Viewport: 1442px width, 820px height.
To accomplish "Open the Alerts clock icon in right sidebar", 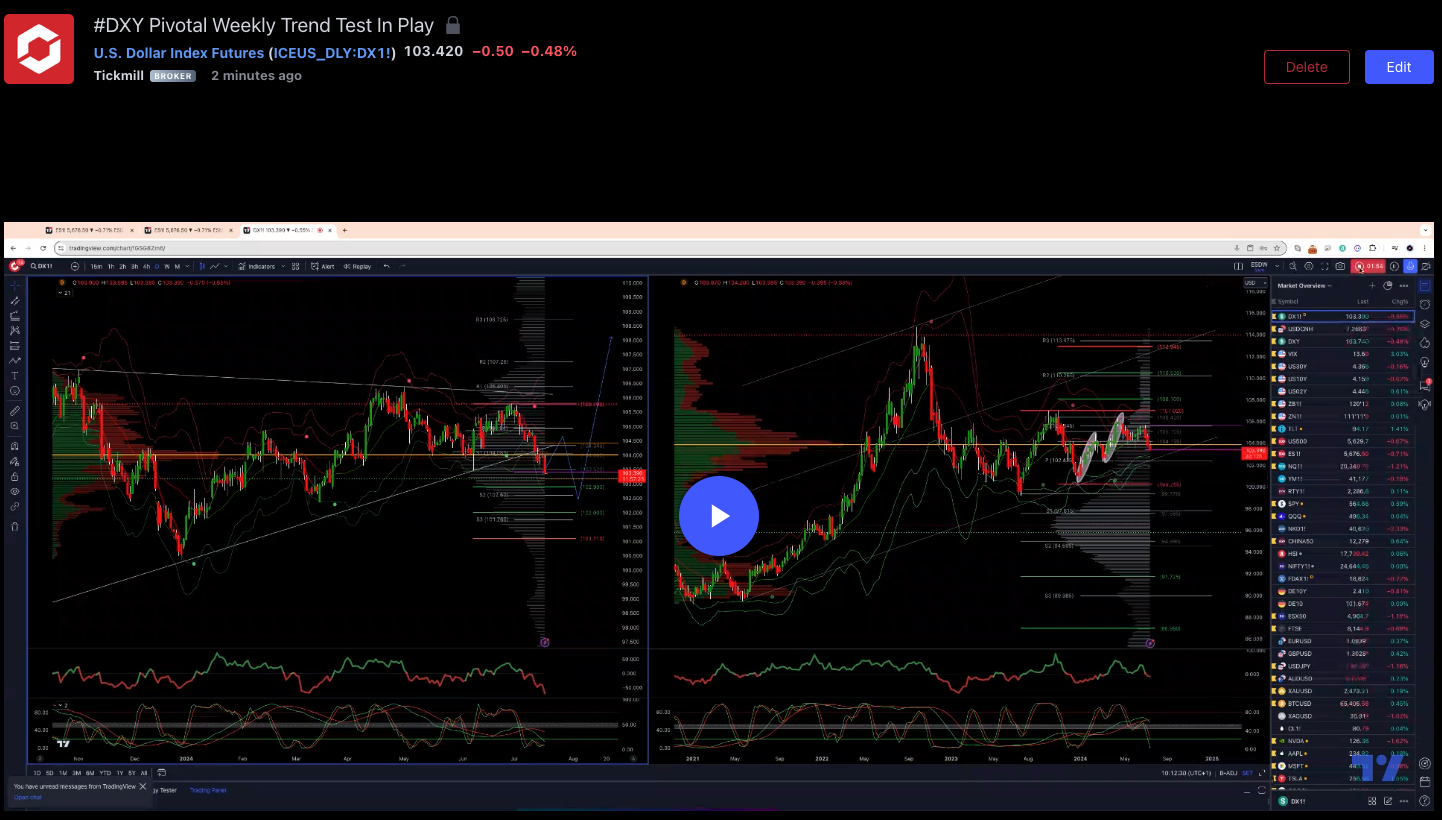I will [x=1425, y=304].
